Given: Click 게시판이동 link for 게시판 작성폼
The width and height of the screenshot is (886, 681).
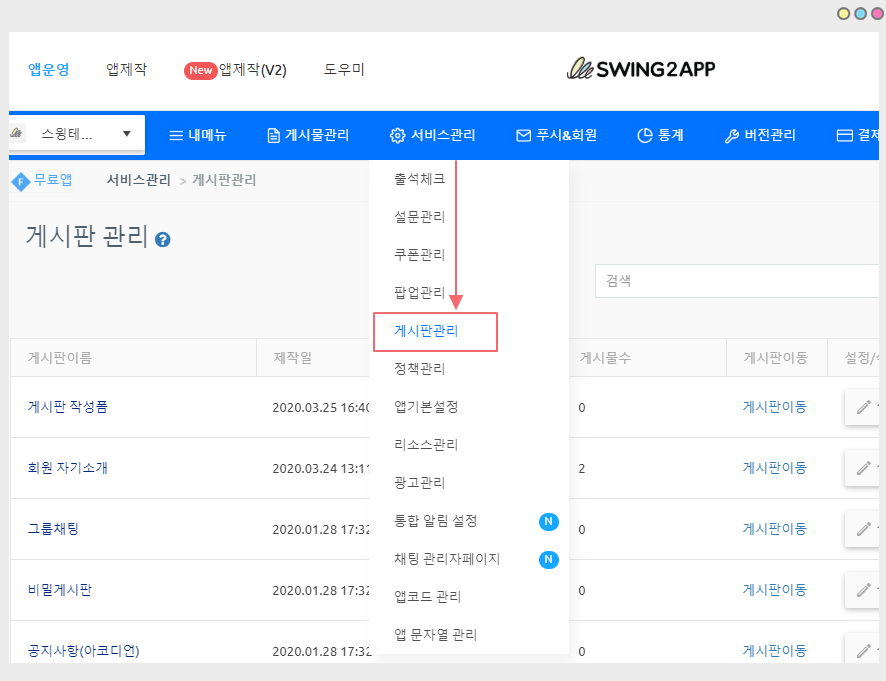Looking at the screenshot, I should 774,407.
